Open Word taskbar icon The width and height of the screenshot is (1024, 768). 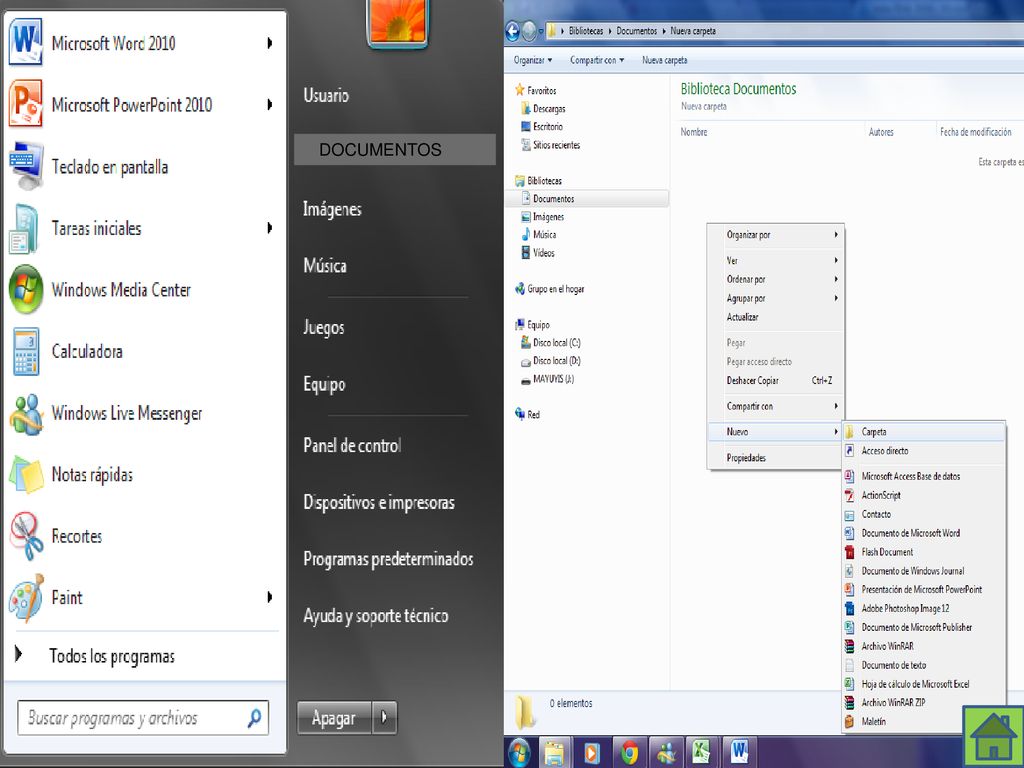739,752
